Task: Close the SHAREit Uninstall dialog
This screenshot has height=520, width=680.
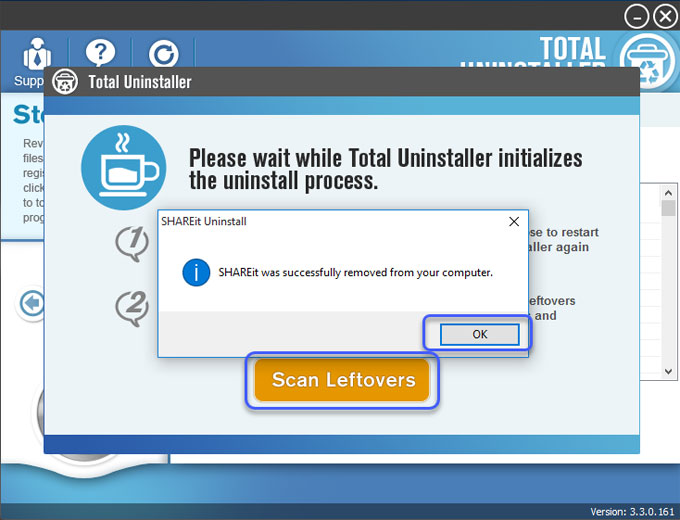Action: click(514, 222)
